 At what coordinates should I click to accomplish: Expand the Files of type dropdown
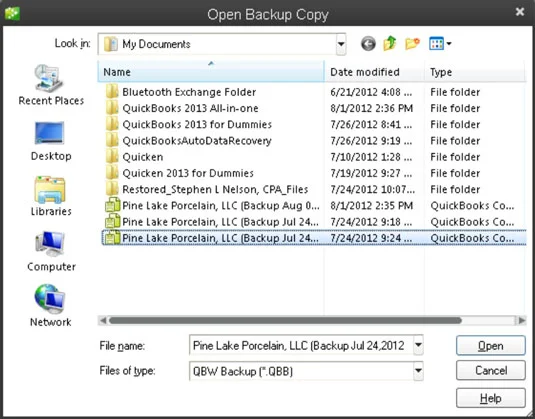[418, 371]
